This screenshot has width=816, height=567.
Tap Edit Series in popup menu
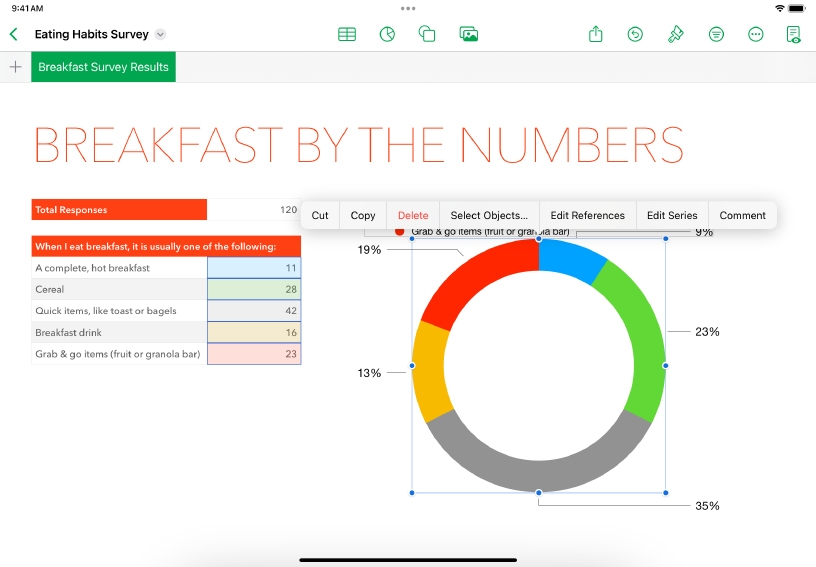point(672,215)
